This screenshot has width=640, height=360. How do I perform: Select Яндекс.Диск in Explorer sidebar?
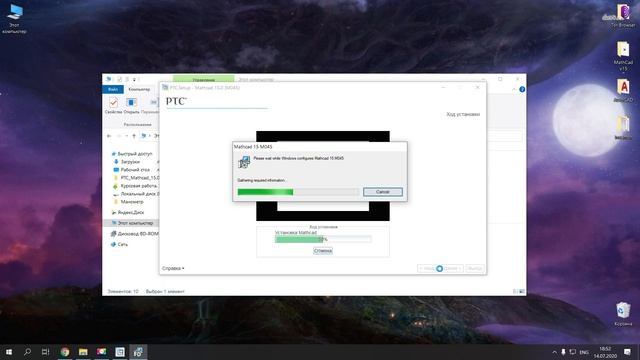click(x=131, y=212)
